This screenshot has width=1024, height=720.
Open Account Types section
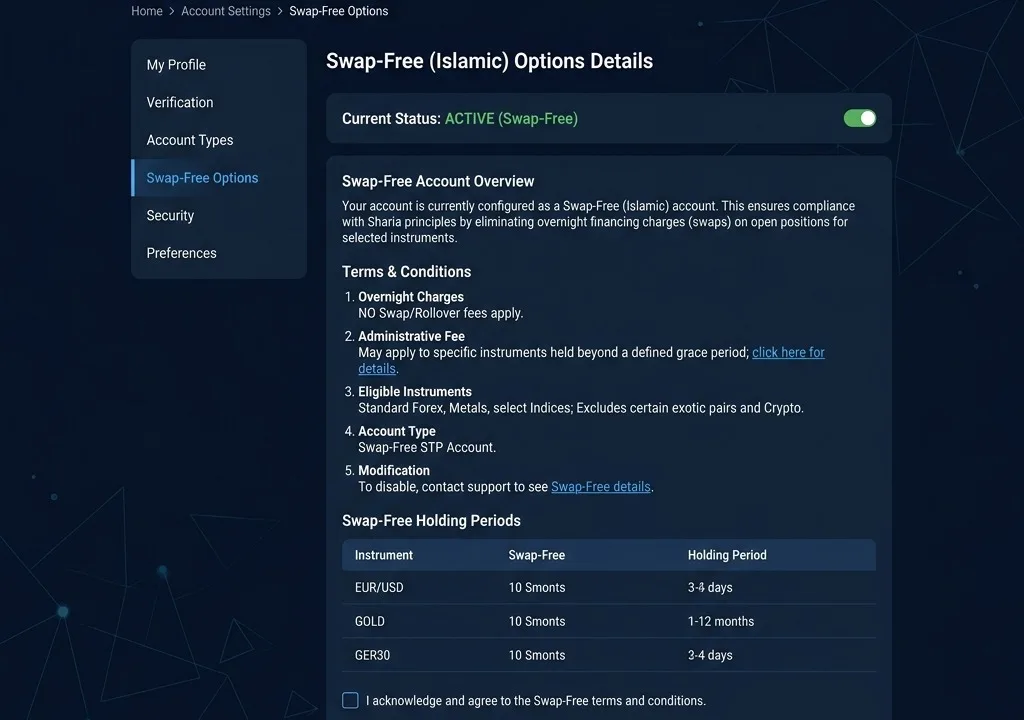pyautogui.click(x=189, y=140)
